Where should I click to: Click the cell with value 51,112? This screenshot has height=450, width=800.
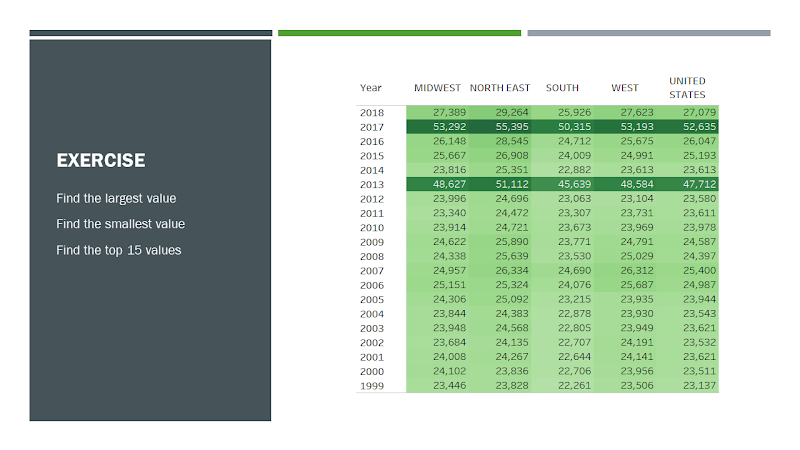(500, 184)
